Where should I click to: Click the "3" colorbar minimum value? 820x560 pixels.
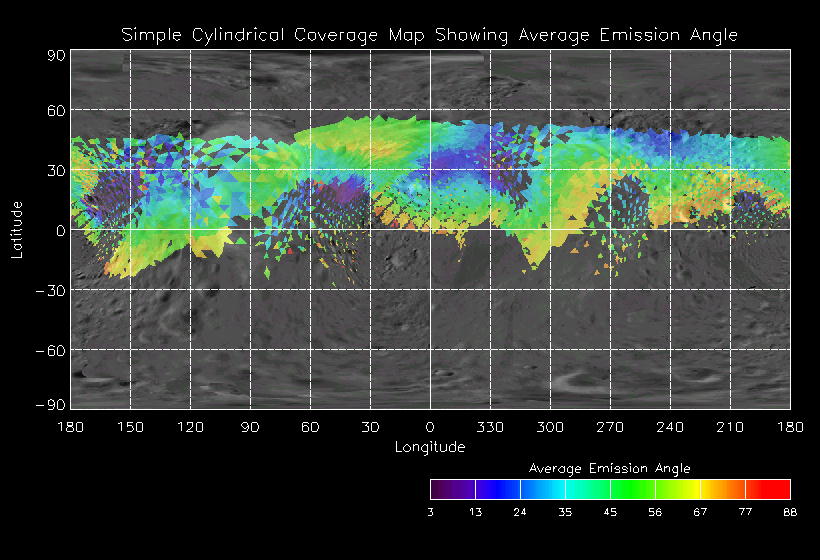coord(430,512)
